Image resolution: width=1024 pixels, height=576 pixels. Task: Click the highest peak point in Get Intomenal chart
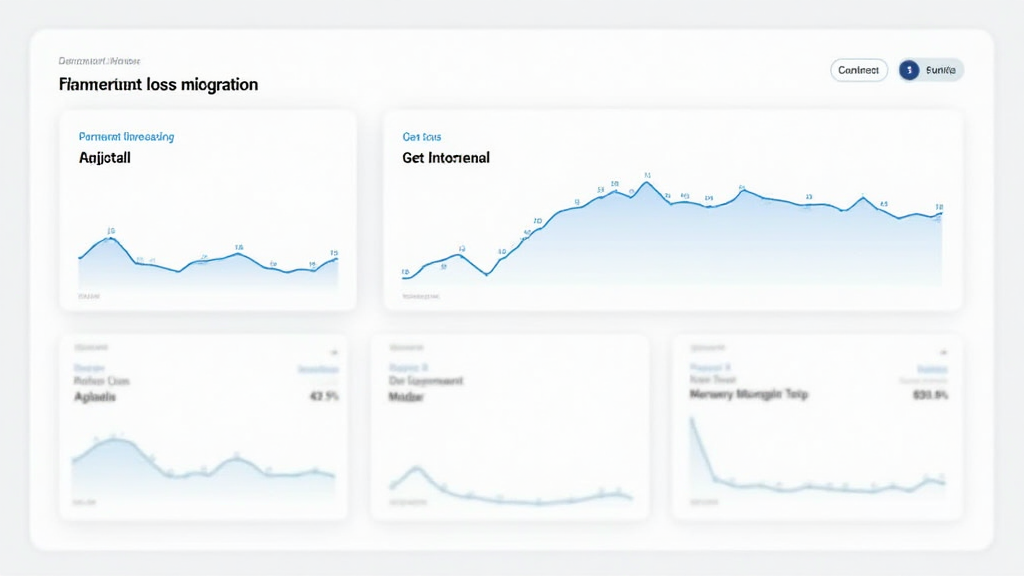click(x=647, y=182)
